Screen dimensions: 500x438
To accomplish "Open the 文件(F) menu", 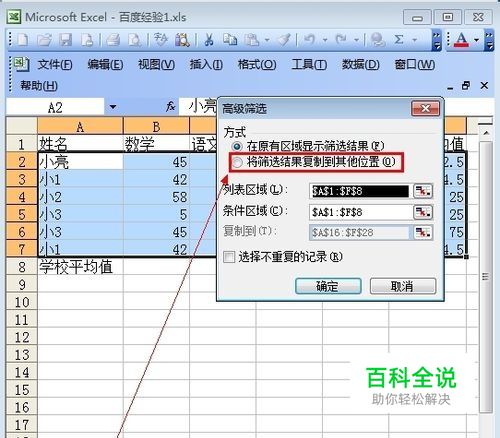I will (55, 64).
